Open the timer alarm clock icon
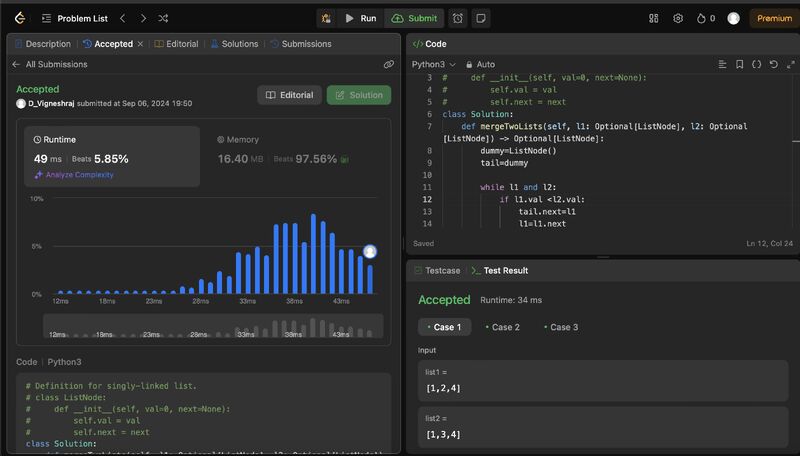The width and height of the screenshot is (800, 456). [x=458, y=18]
